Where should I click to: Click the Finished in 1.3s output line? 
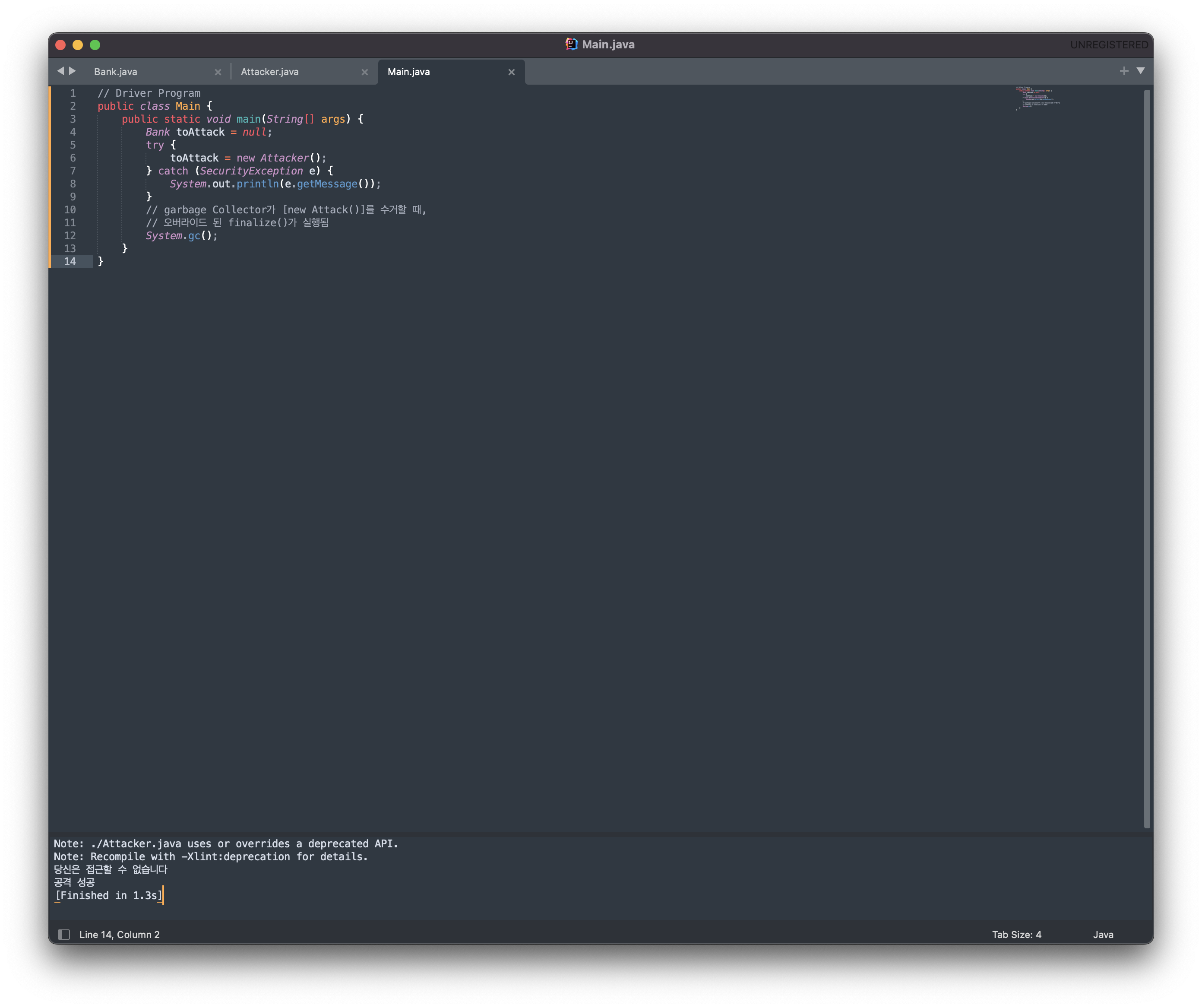tap(109, 896)
